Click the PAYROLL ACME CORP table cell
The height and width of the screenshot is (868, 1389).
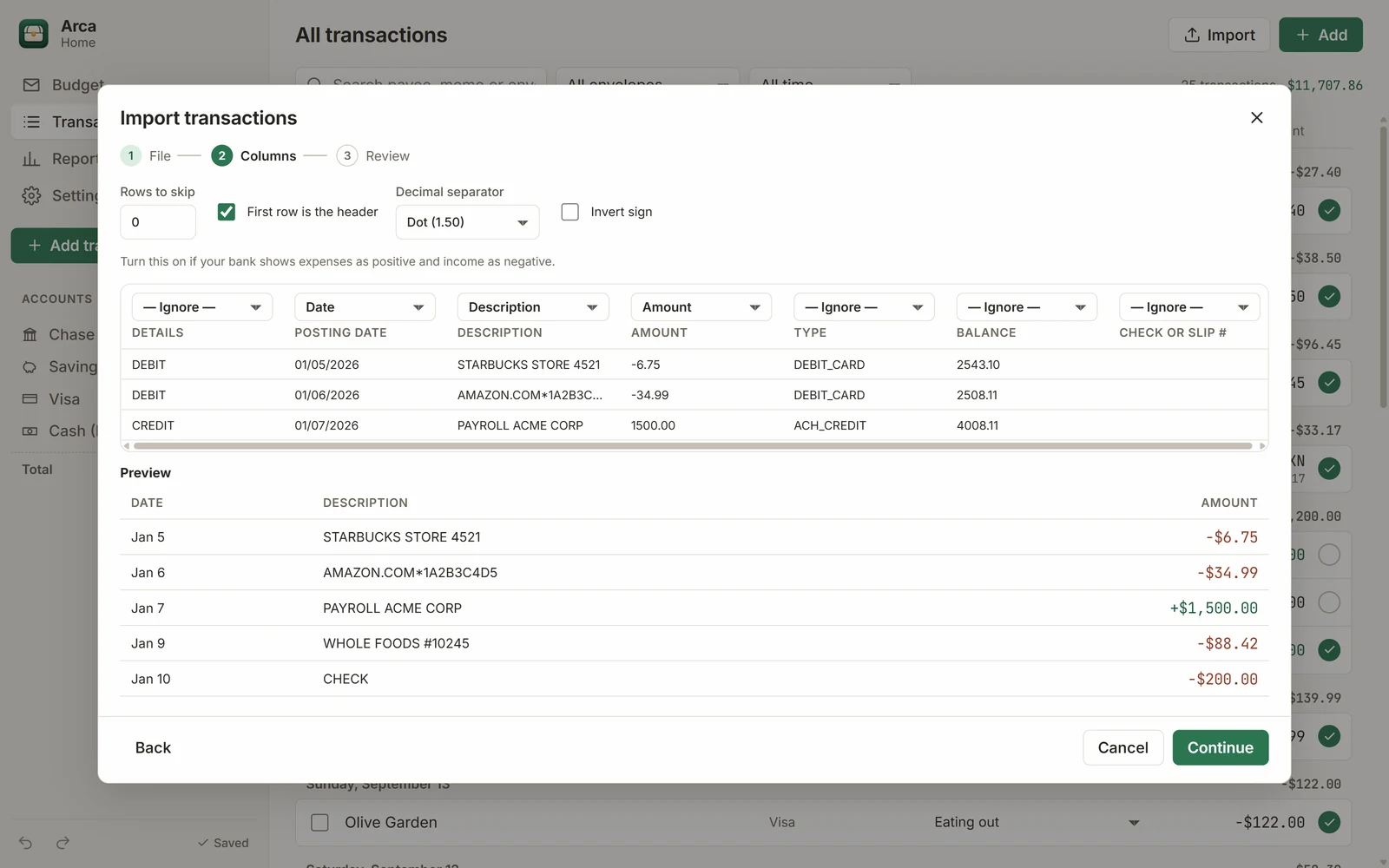point(520,425)
